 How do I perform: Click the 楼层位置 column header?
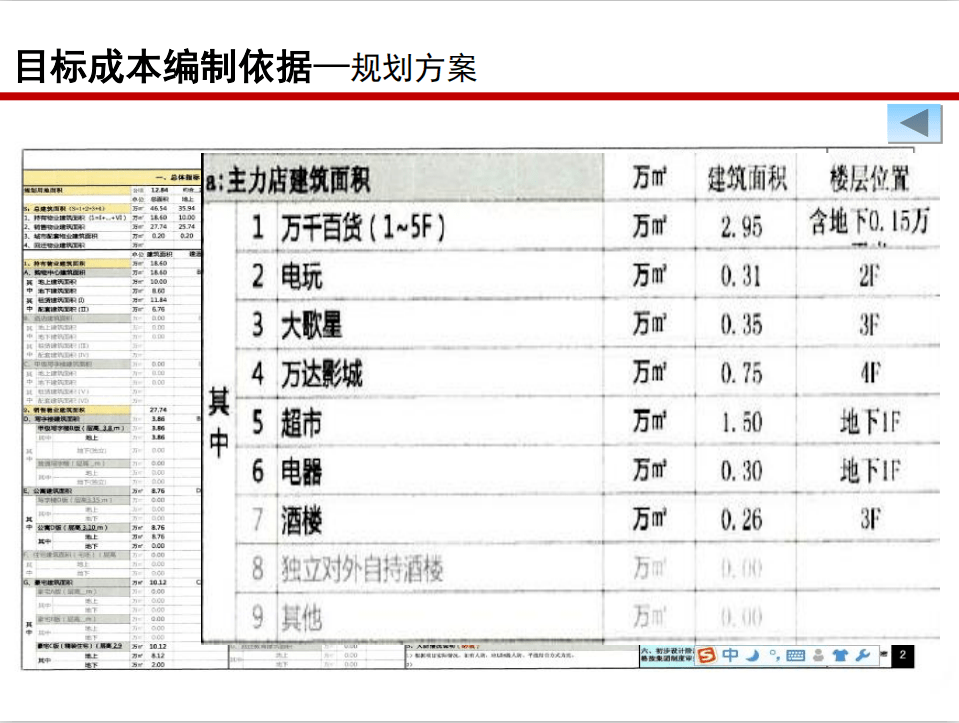tap(869, 180)
